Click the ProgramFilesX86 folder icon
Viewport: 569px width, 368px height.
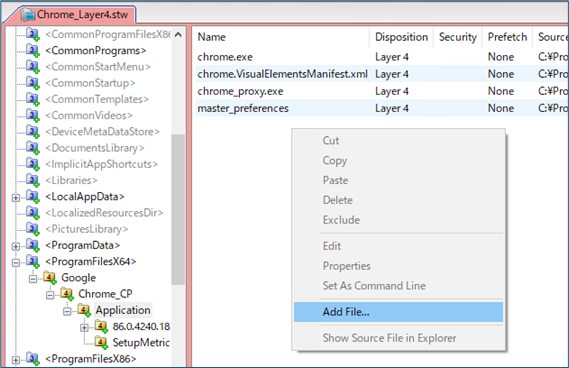click(33, 359)
